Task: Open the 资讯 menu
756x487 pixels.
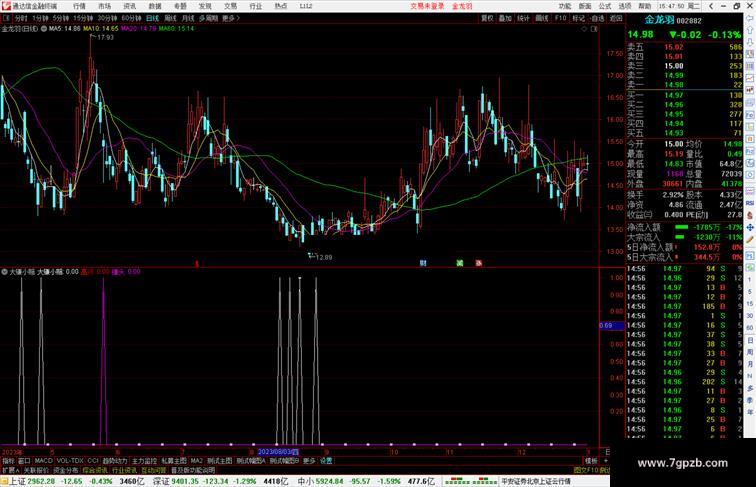Action: (129, 6)
